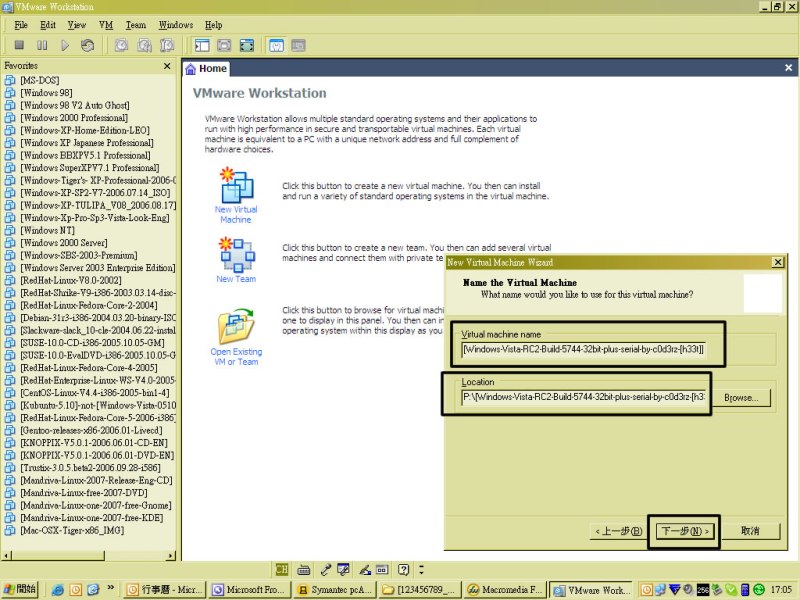Click the New Virtual Machine icon
Viewport: 800px width, 600px height.
[x=236, y=185]
